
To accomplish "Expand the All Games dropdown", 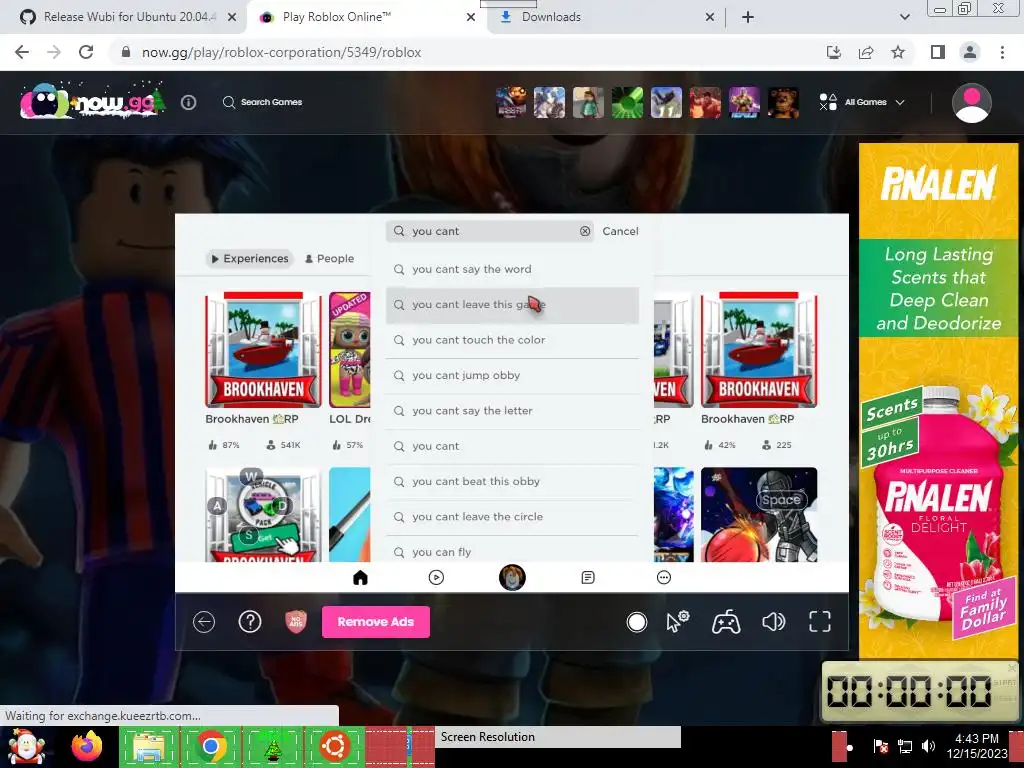I will click(x=862, y=102).
